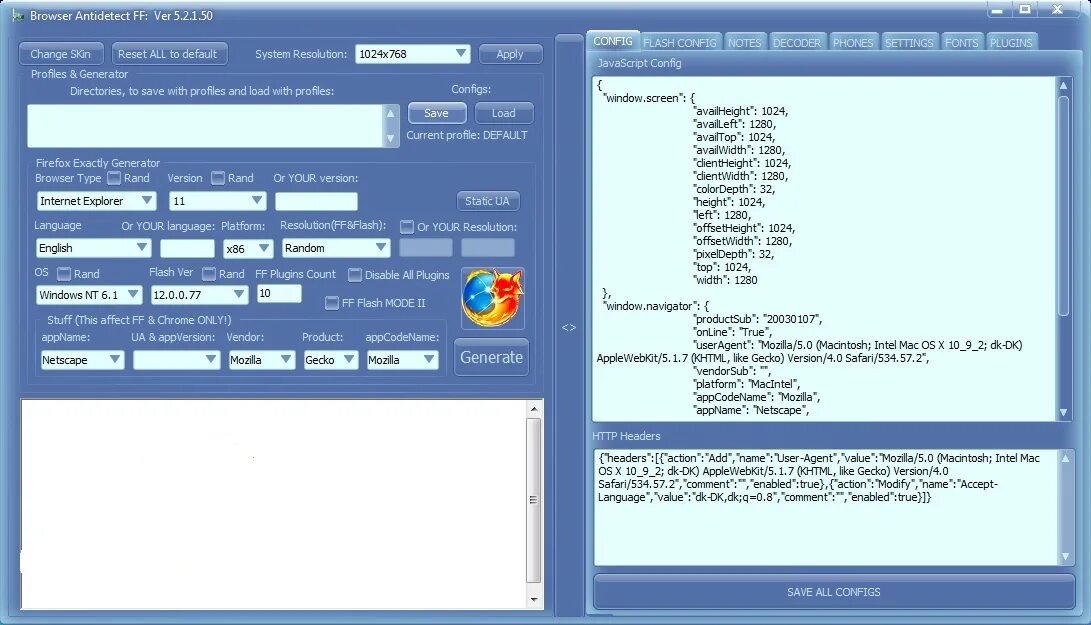The image size is (1091, 625).
Task: Click the empty output text area
Action: coord(275,504)
